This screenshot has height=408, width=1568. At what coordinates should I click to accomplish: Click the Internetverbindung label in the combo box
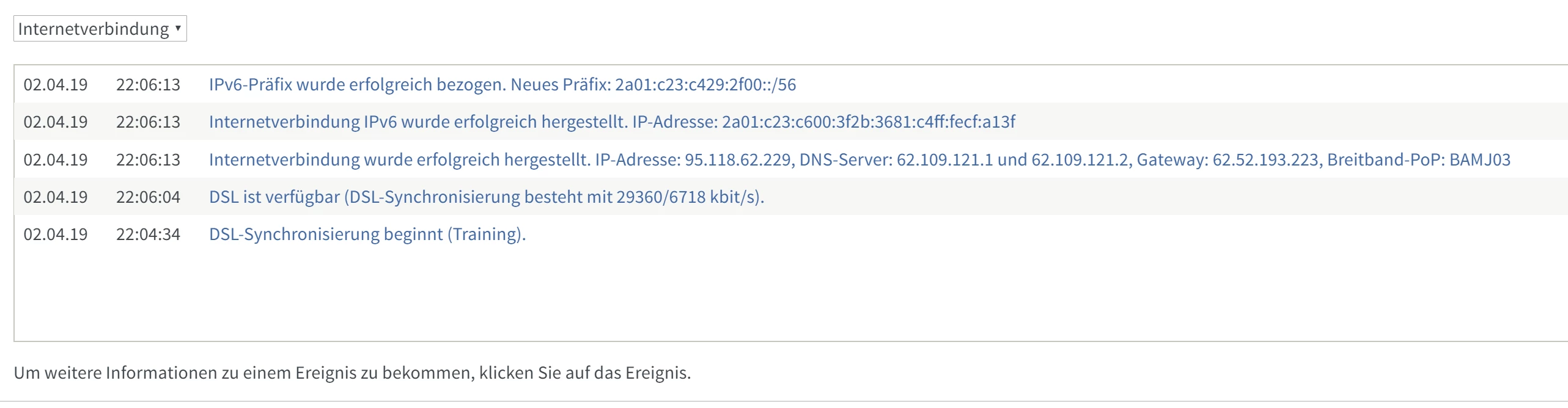pyautogui.click(x=93, y=29)
